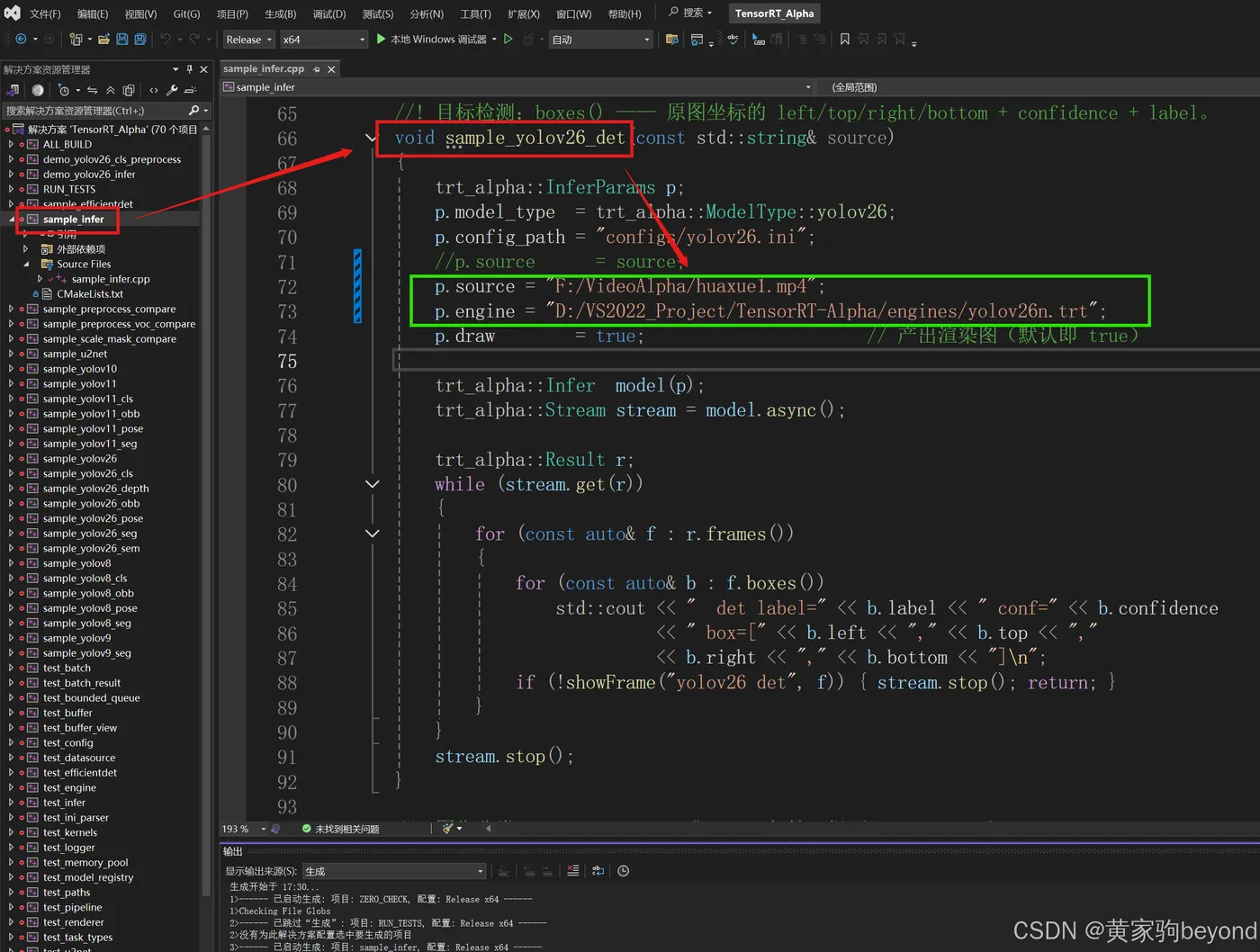Open the 调试(D) Debug menu

pyautogui.click(x=329, y=13)
